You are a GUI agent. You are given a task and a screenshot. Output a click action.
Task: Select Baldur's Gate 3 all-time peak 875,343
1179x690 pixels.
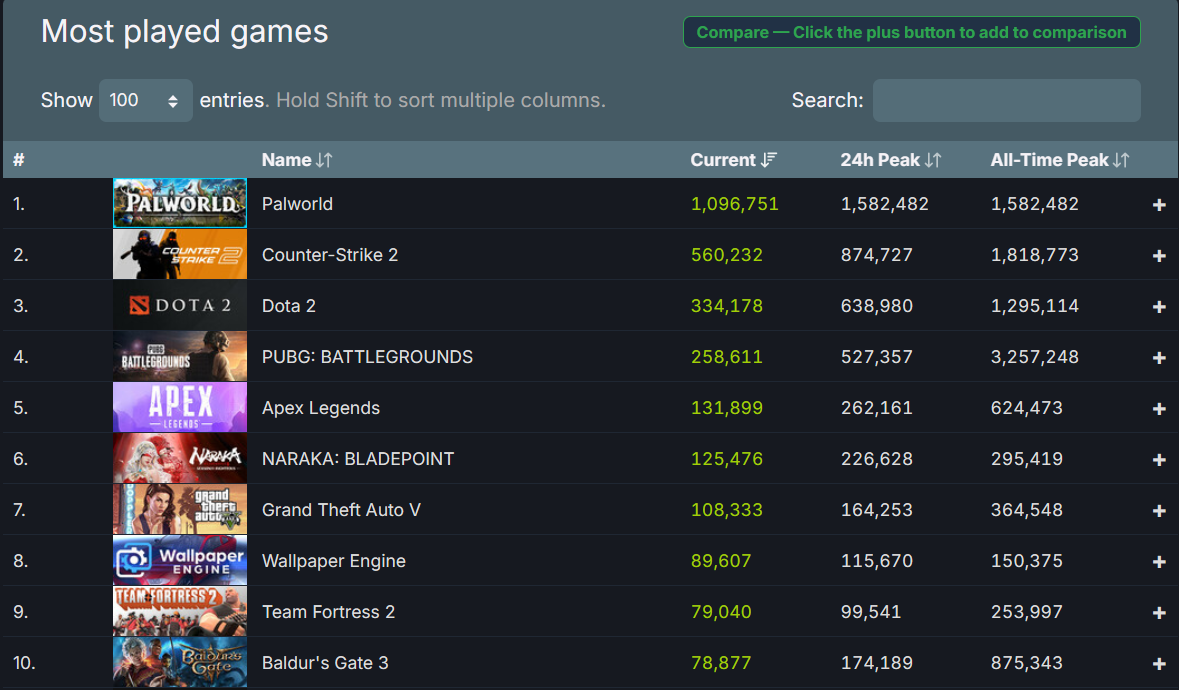pos(1026,663)
